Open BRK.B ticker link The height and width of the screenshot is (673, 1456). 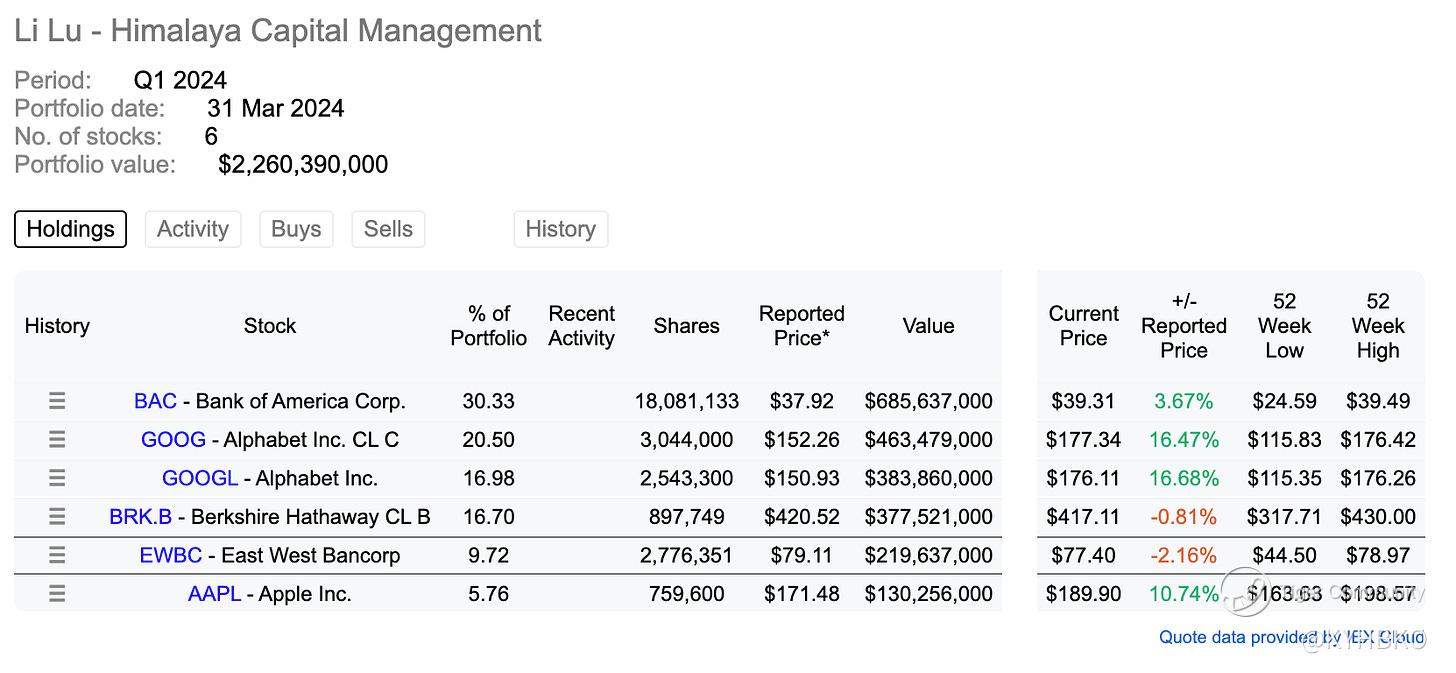tap(140, 517)
